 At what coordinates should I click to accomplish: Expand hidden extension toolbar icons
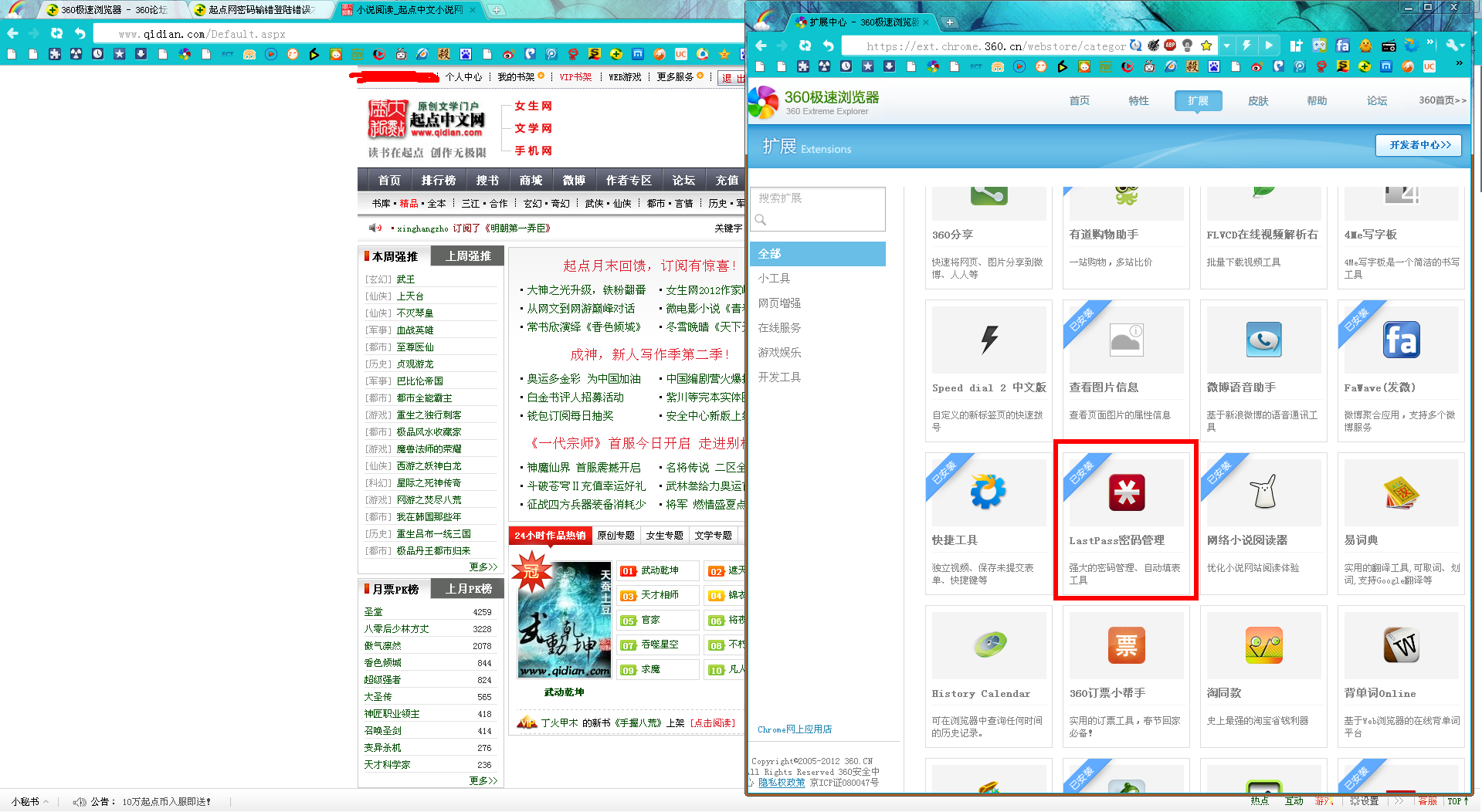coord(1430,43)
